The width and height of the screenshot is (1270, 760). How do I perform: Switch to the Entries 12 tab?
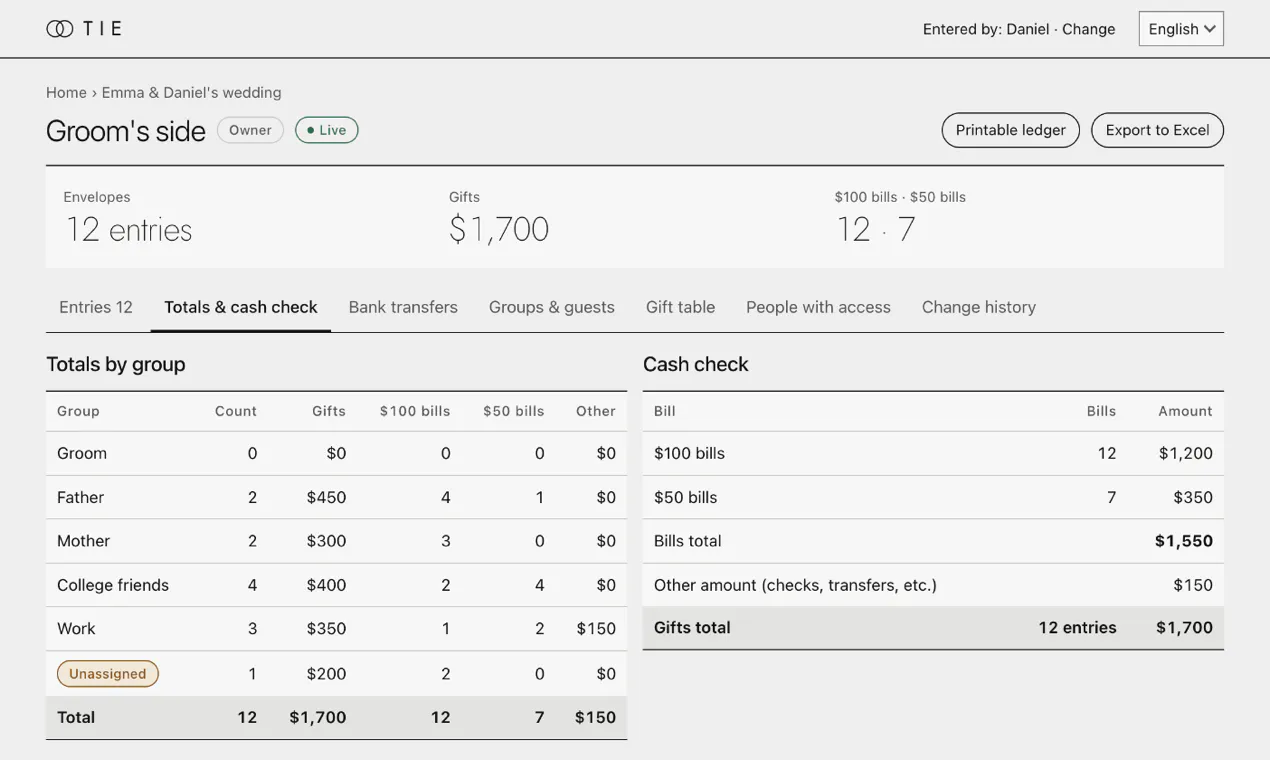point(96,307)
